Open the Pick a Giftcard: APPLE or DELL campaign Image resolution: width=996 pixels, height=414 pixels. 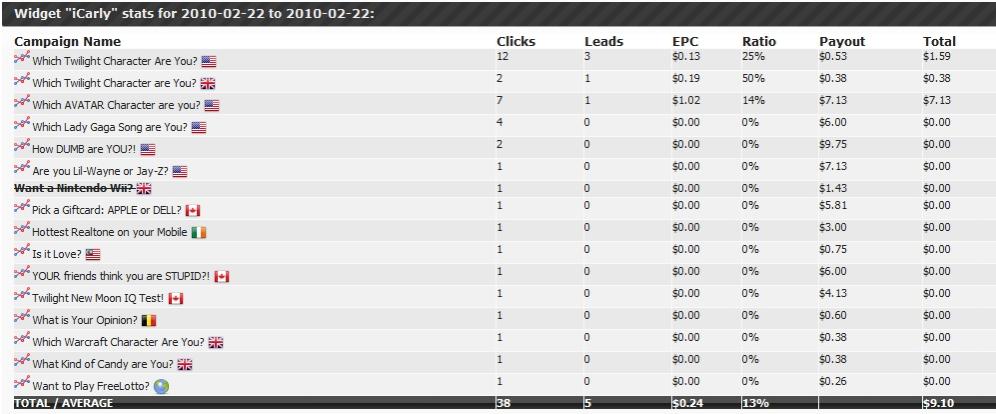107,210
